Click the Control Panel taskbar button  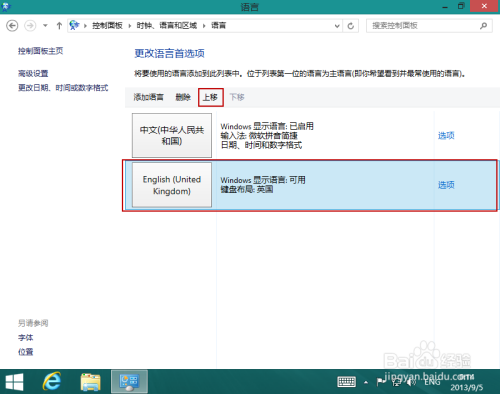click(x=129, y=382)
